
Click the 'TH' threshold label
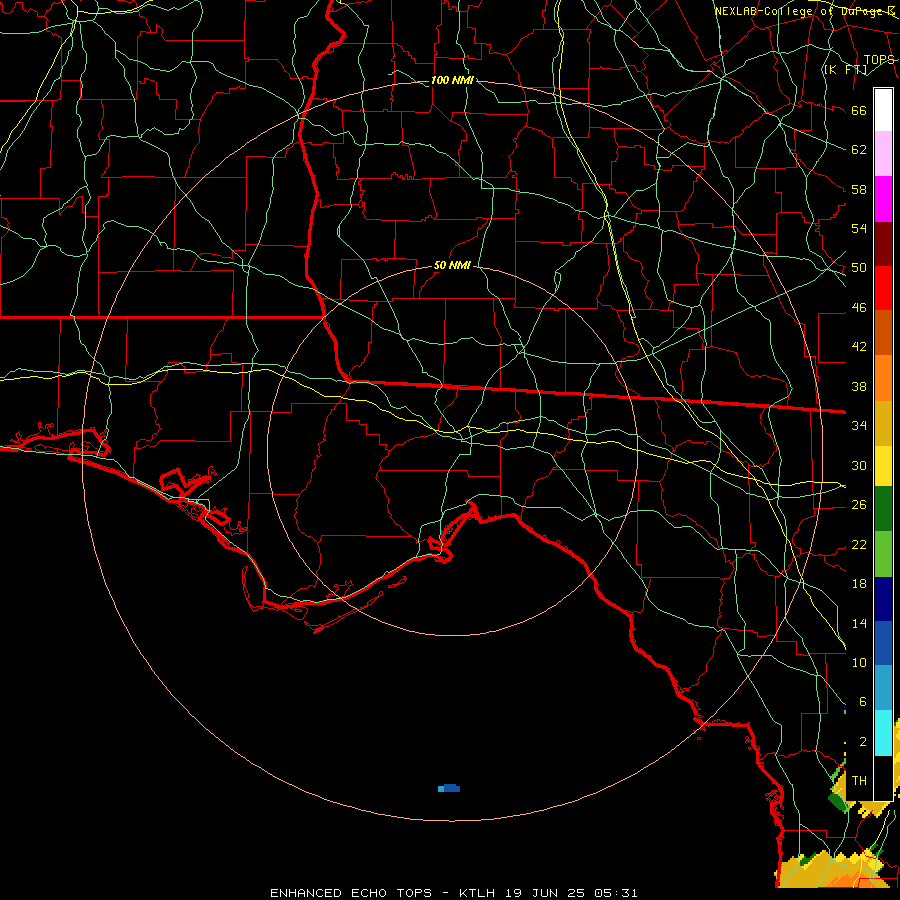pyautogui.click(x=859, y=780)
